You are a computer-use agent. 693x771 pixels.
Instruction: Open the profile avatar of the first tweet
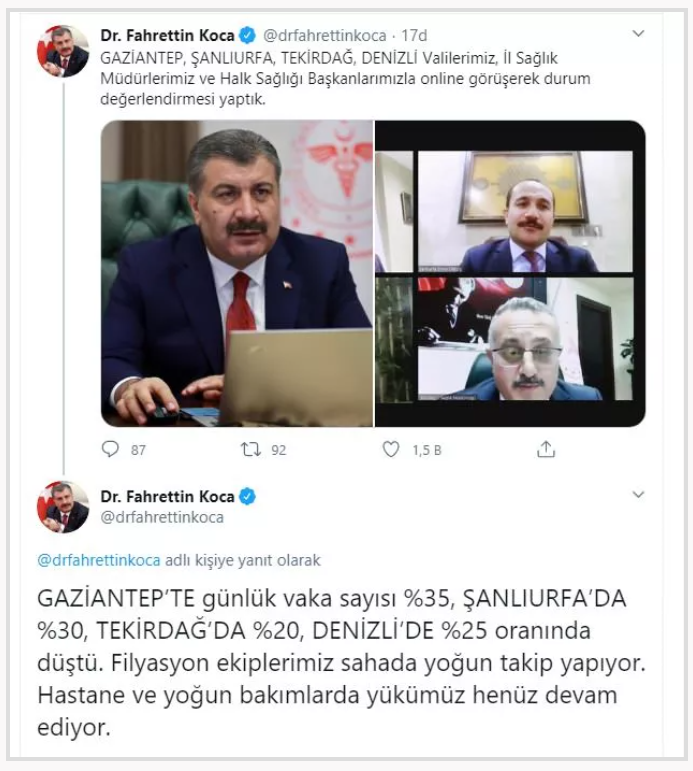click(x=63, y=51)
